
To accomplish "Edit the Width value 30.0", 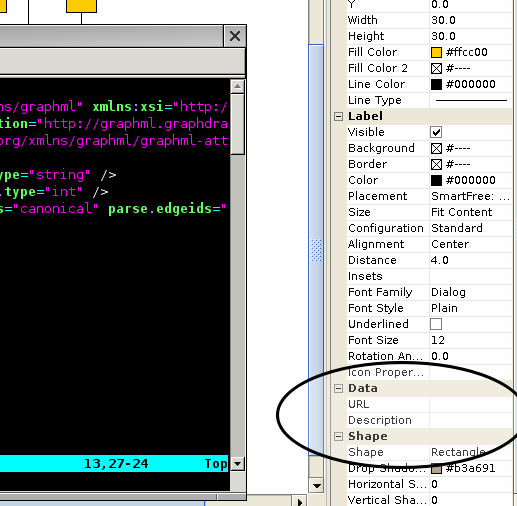I will (471, 20).
